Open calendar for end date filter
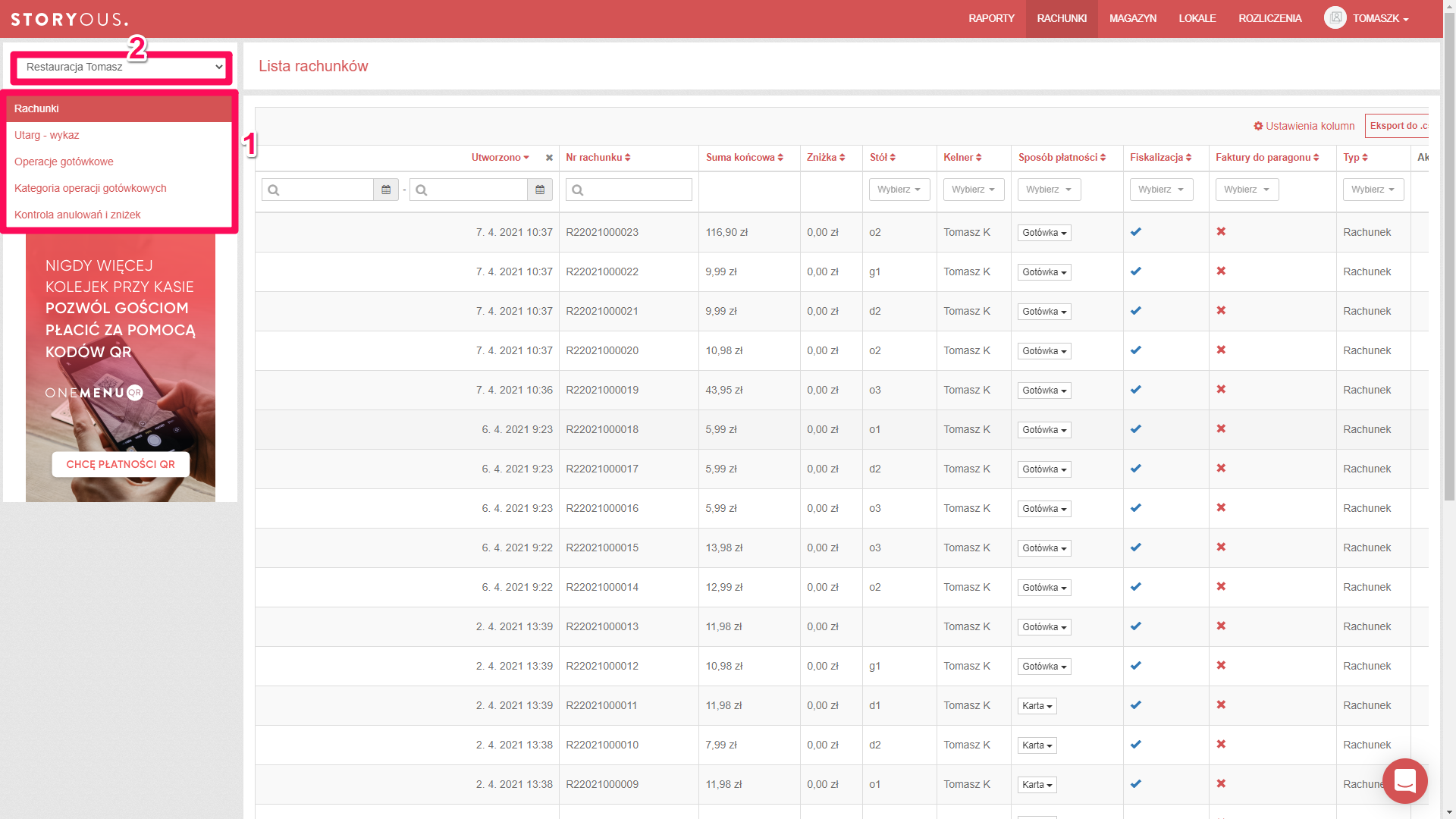Image resolution: width=1456 pixels, height=819 pixels. [x=540, y=190]
